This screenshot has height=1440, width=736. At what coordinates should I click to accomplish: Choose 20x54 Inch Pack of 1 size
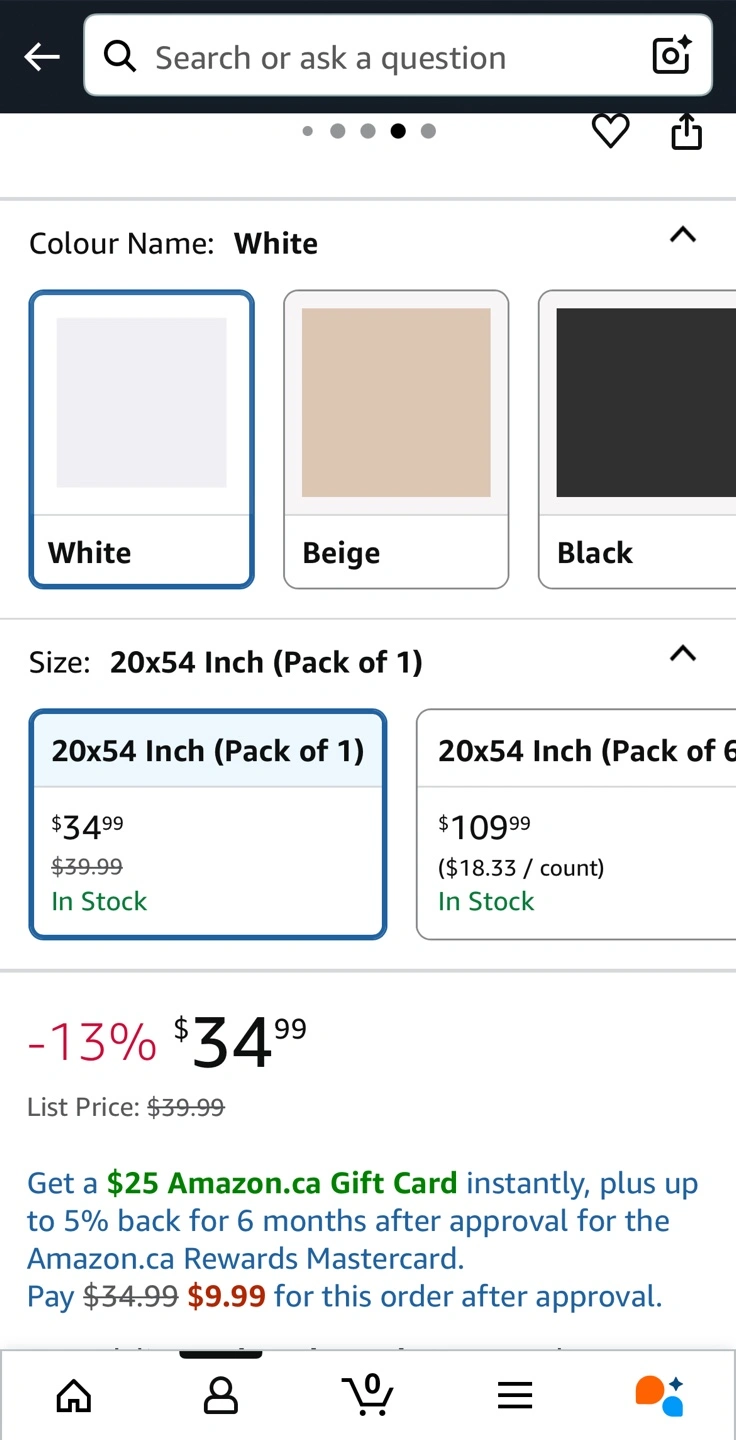point(208,823)
